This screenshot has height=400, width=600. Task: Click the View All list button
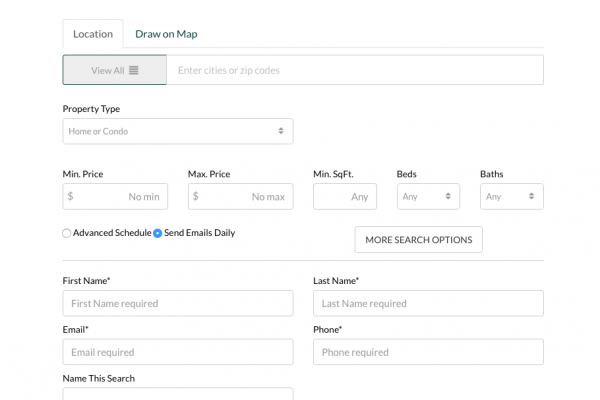pos(114,70)
